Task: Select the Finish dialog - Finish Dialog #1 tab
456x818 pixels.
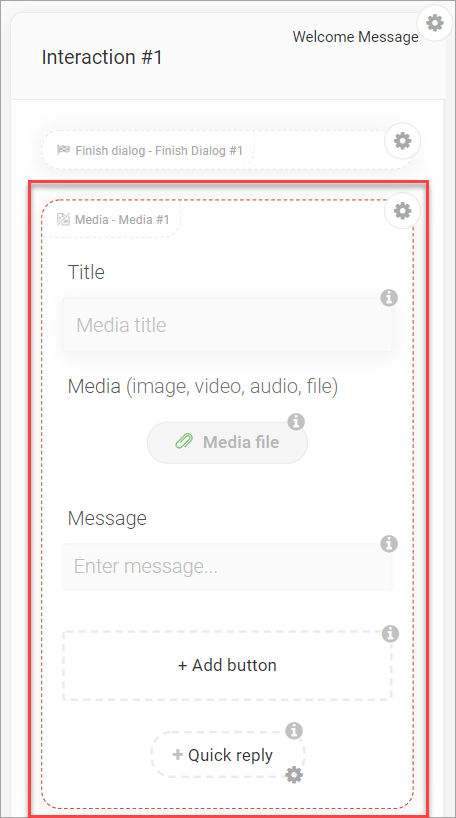Action: pyautogui.click(x=149, y=150)
